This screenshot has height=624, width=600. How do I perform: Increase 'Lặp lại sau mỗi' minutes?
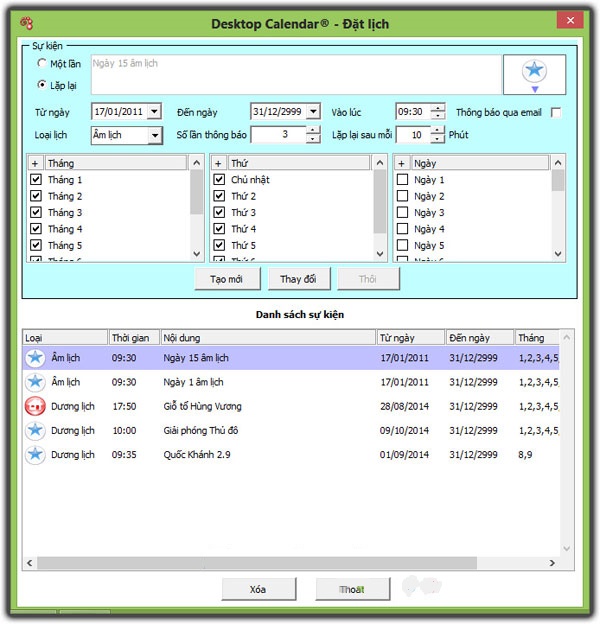click(x=437, y=131)
